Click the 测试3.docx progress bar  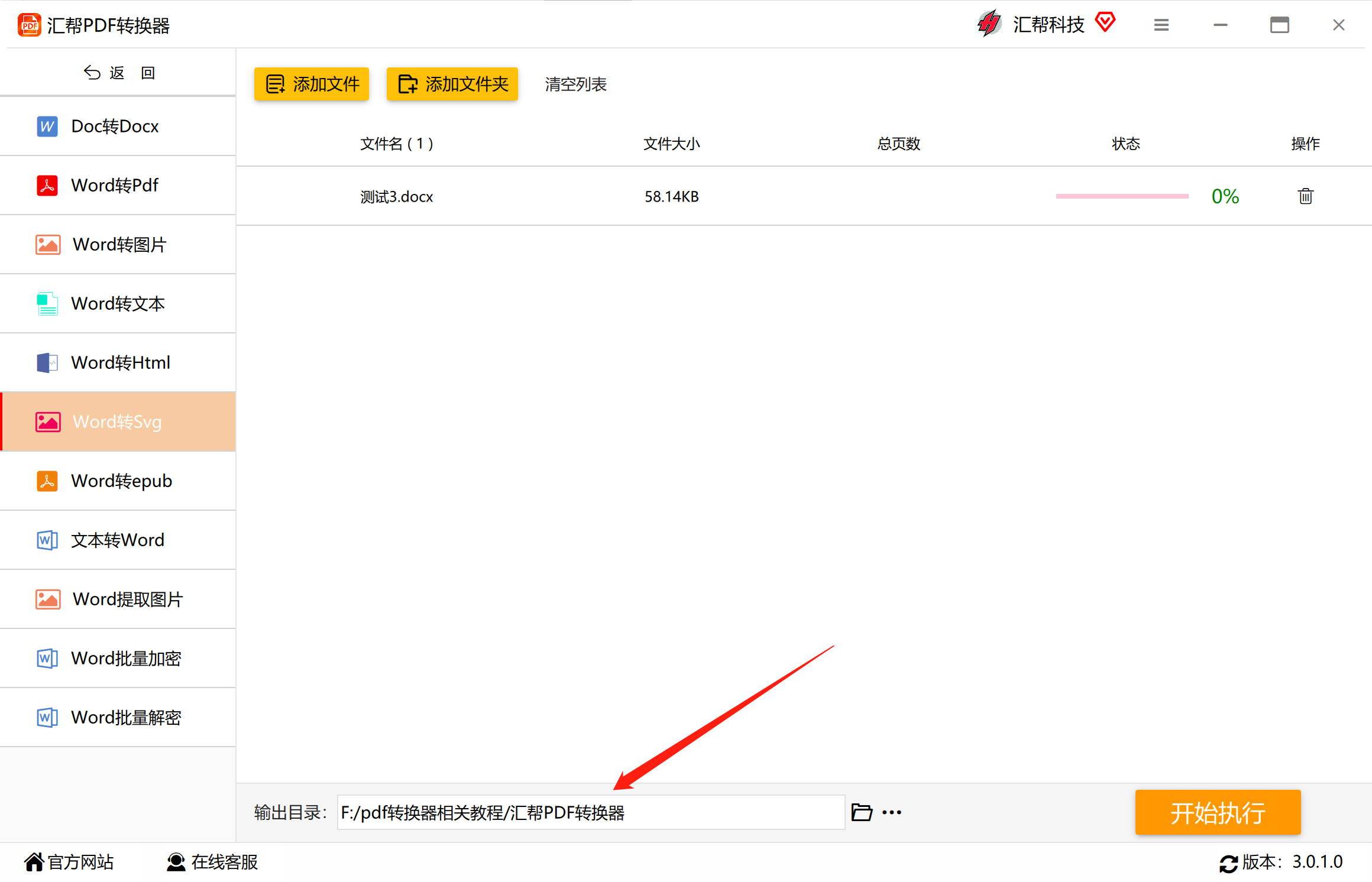tap(1122, 196)
